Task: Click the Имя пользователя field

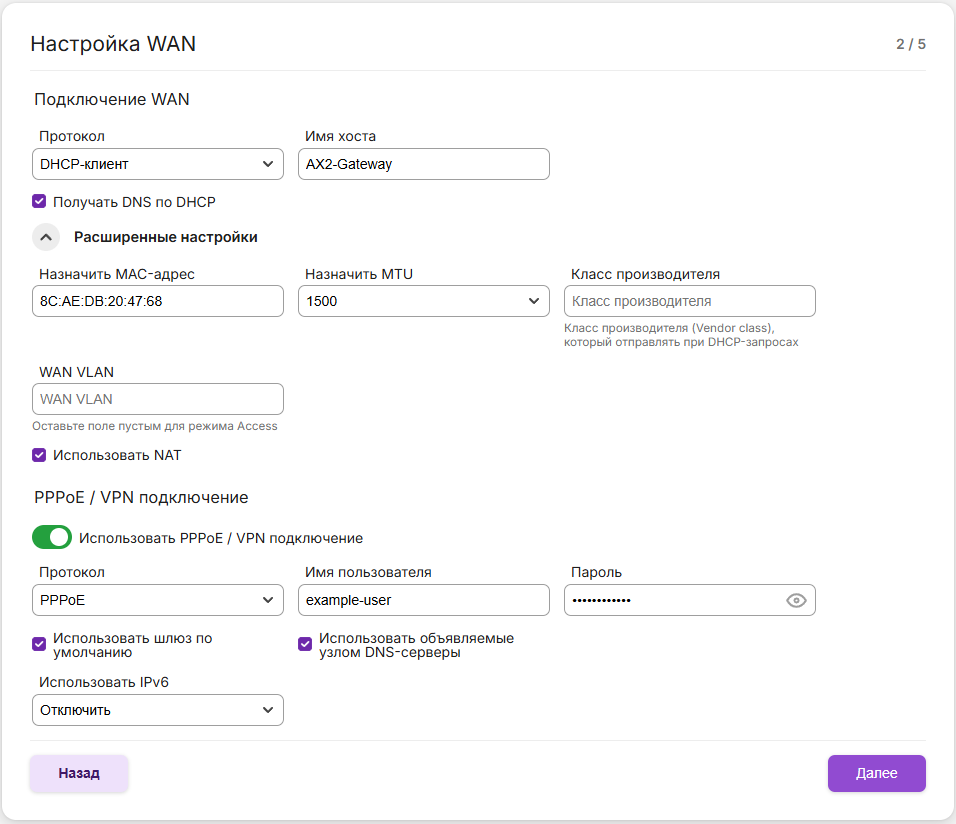Action: 424,600
